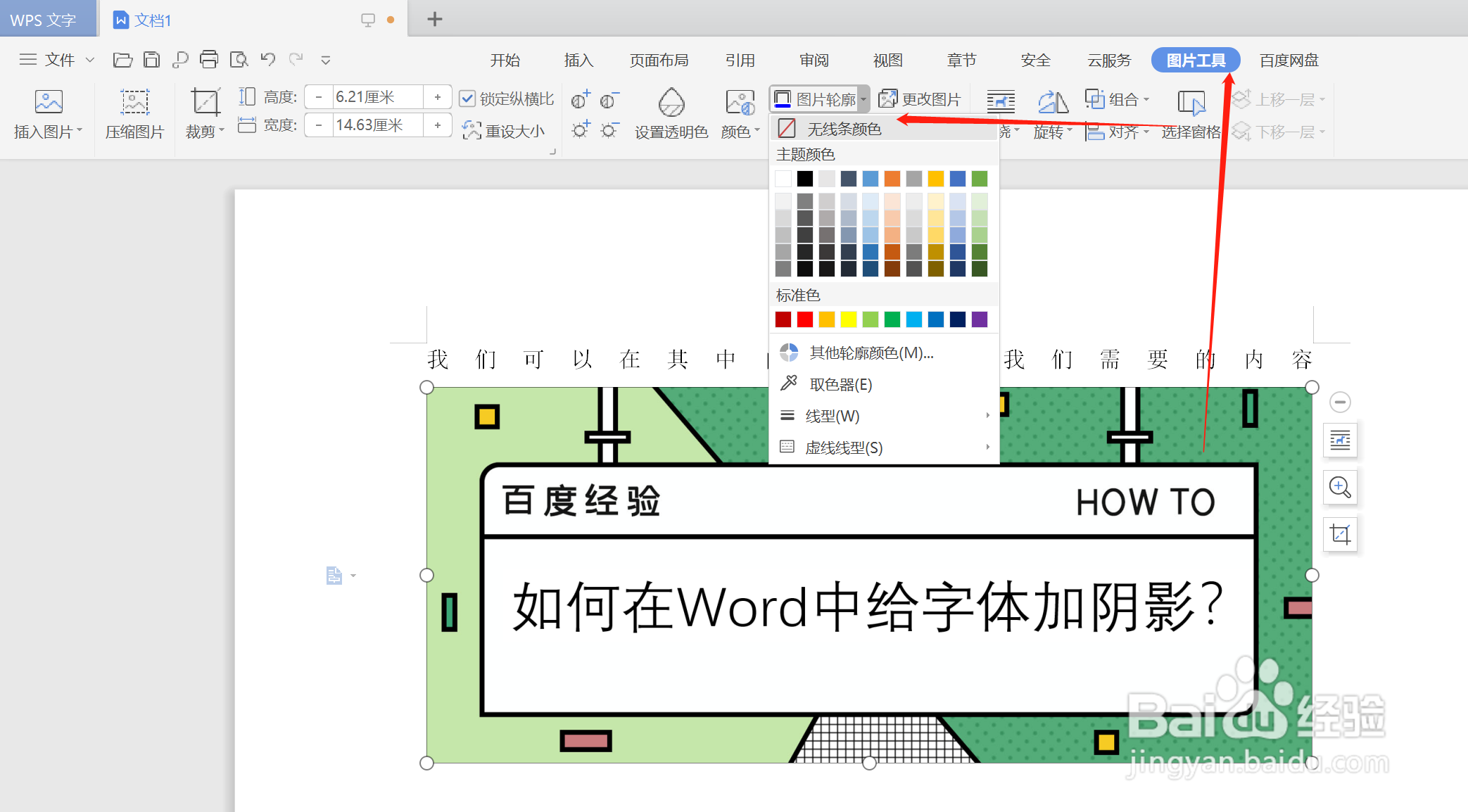
Task: Open the Picture Tools (图片工具) tab
Action: [x=1196, y=61]
